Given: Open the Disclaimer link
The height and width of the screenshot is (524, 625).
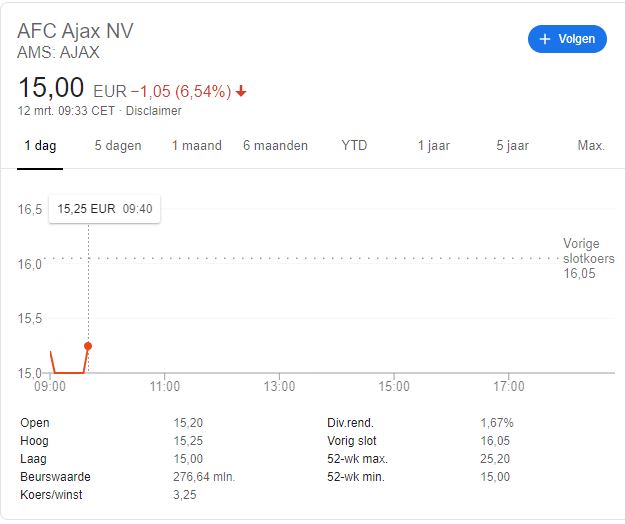Looking at the screenshot, I should pos(153,111).
